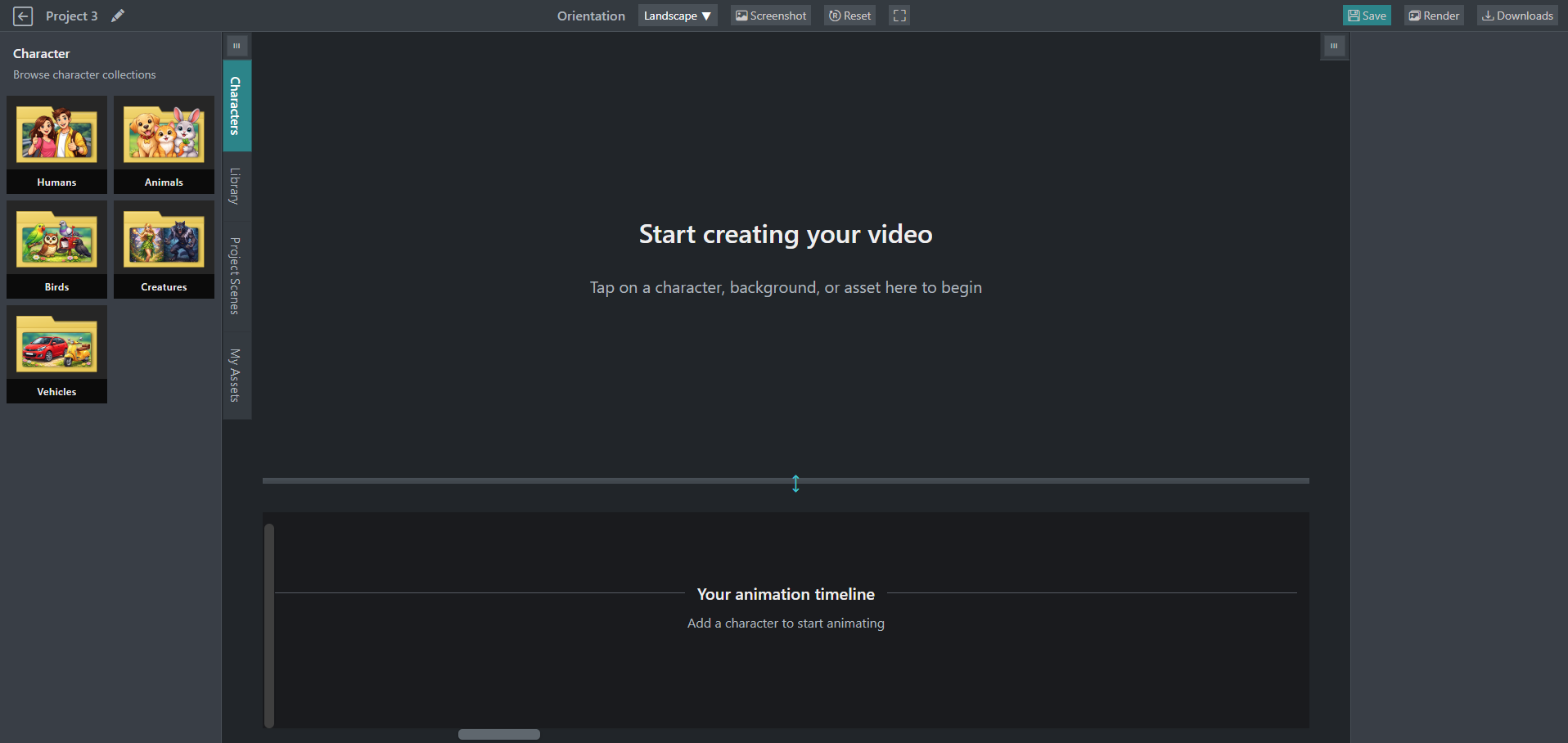The image size is (1568, 743).
Task: Click the pencil icon to rename Project 3
Action: point(118,16)
